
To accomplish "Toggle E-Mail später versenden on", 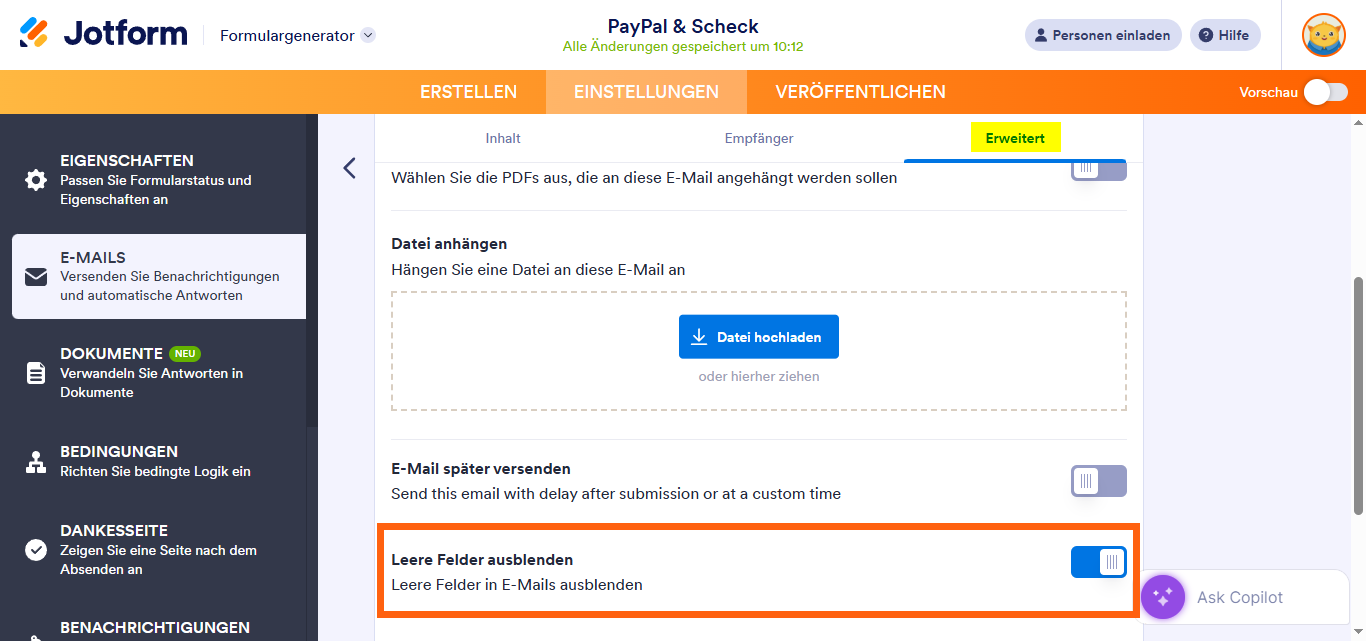I will point(1098,481).
